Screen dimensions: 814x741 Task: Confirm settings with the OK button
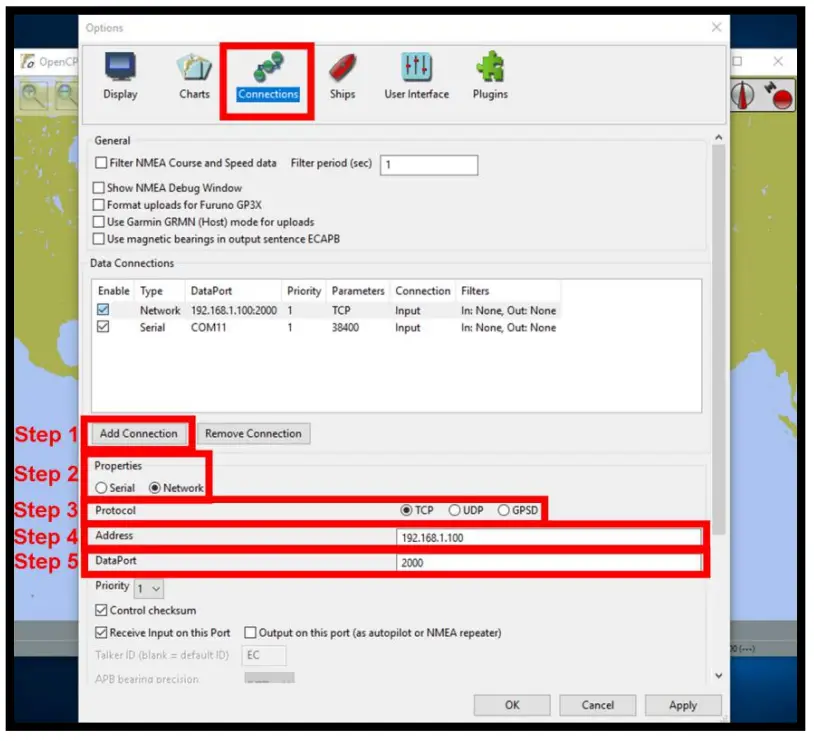(512, 705)
